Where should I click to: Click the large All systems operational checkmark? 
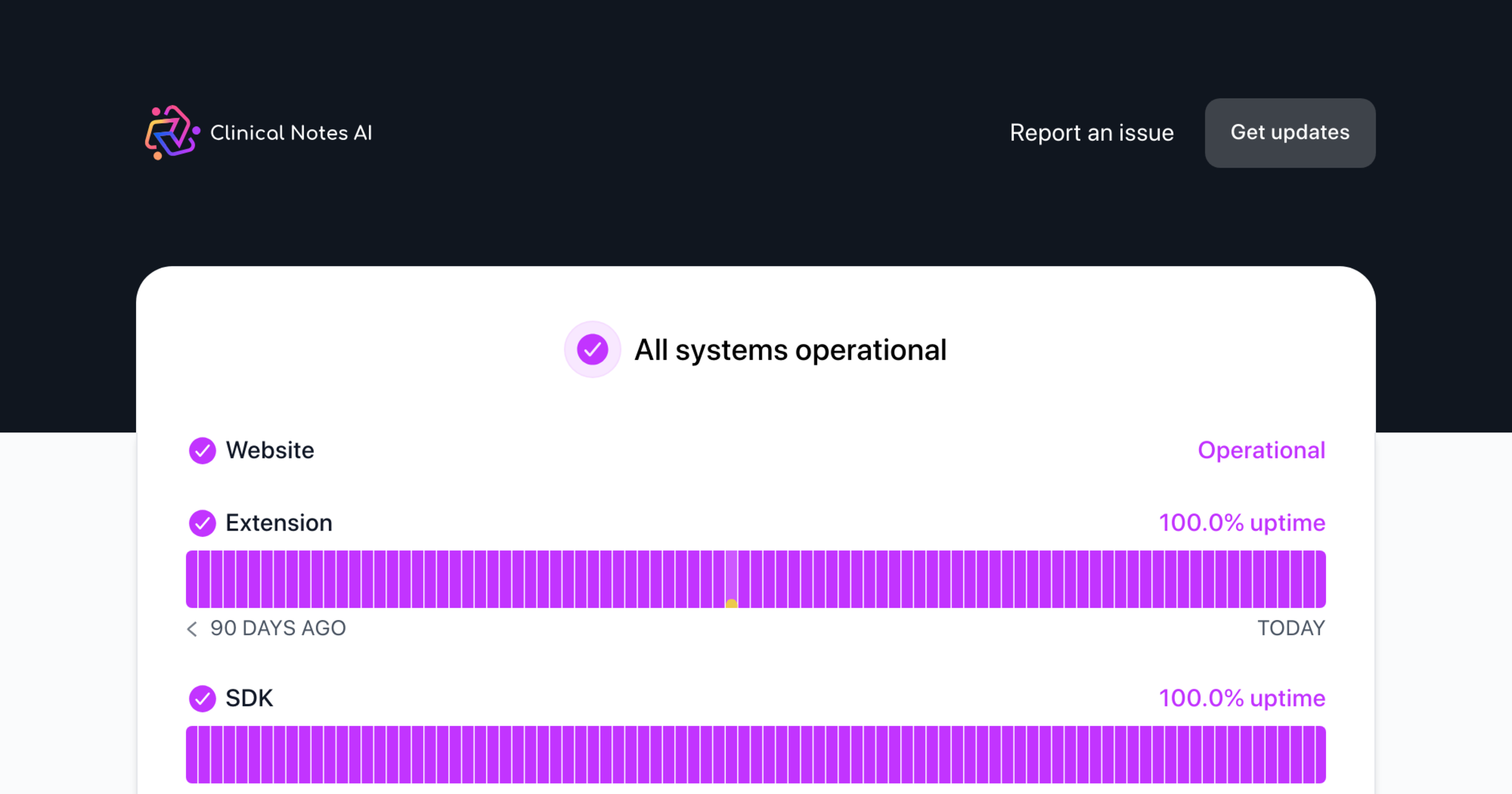pyautogui.click(x=592, y=349)
